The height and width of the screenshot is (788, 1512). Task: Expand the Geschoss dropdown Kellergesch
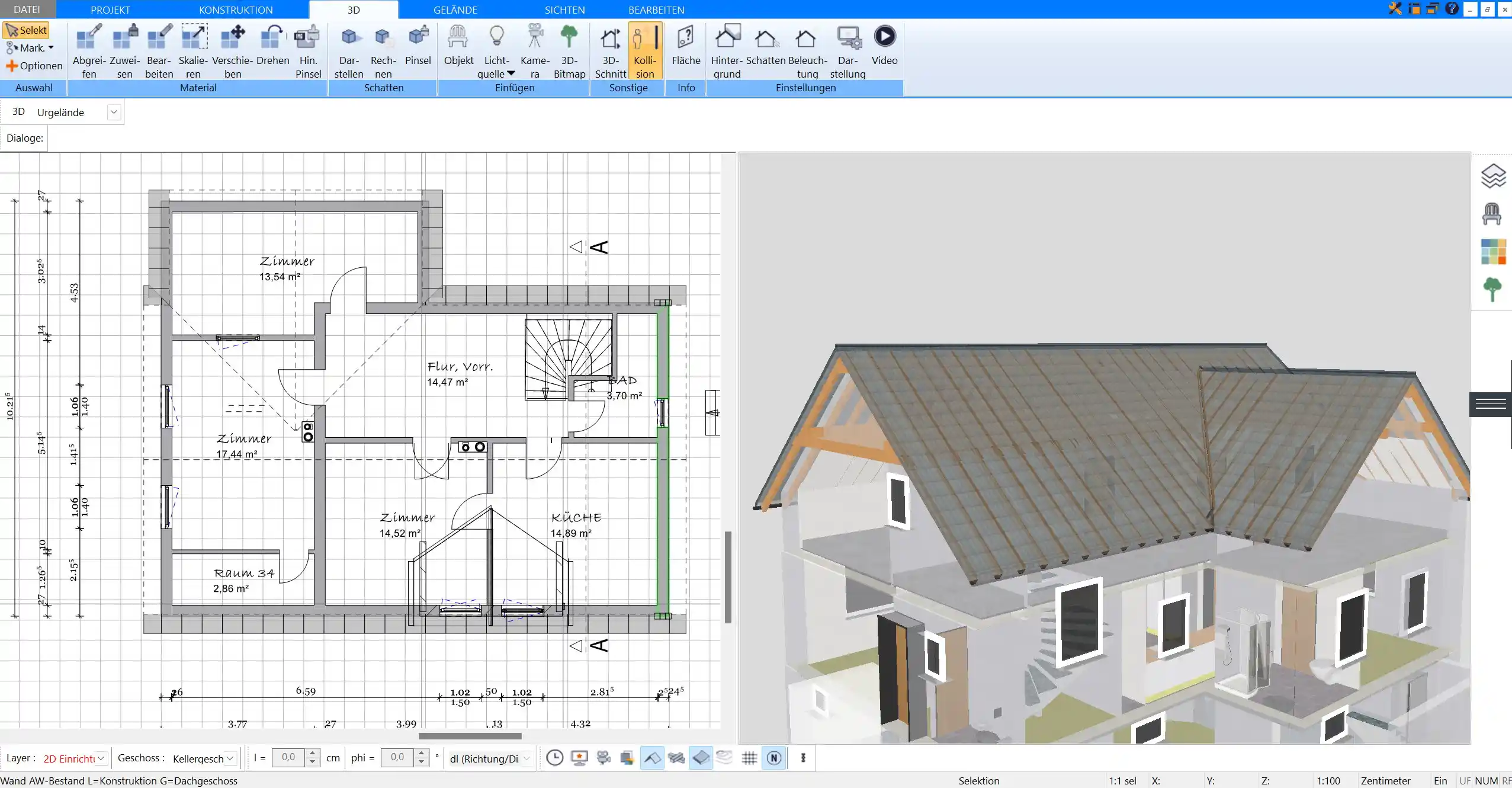(x=230, y=758)
